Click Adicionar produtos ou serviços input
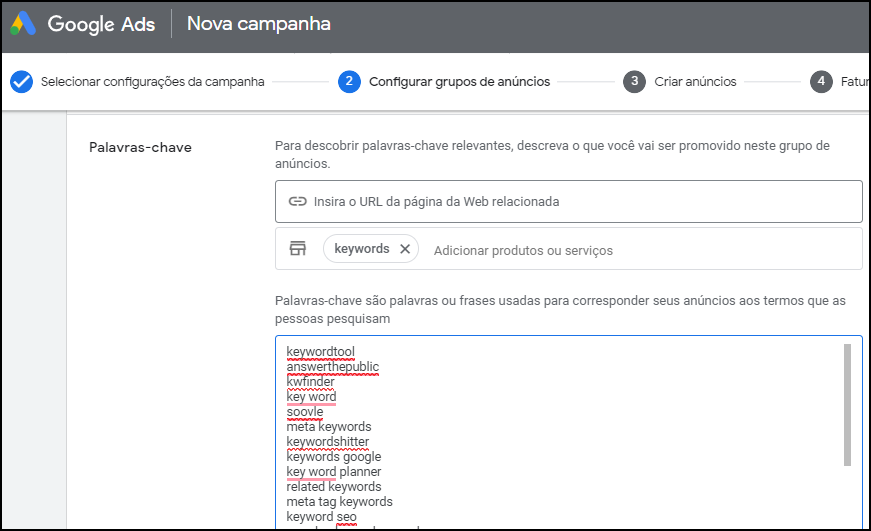Image resolution: width=871 pixels, height=531 pixels. (x=523, y=251)
